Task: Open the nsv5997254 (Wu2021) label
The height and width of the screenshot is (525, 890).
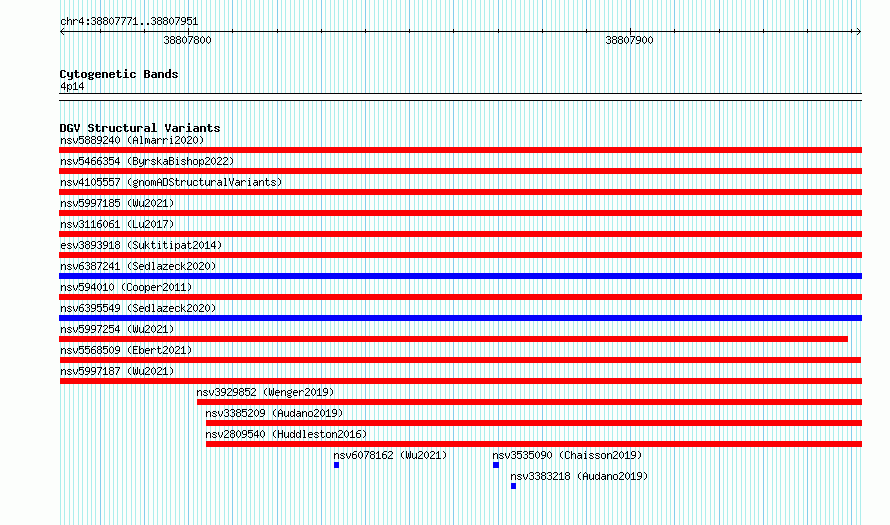Action: point(117,329)
